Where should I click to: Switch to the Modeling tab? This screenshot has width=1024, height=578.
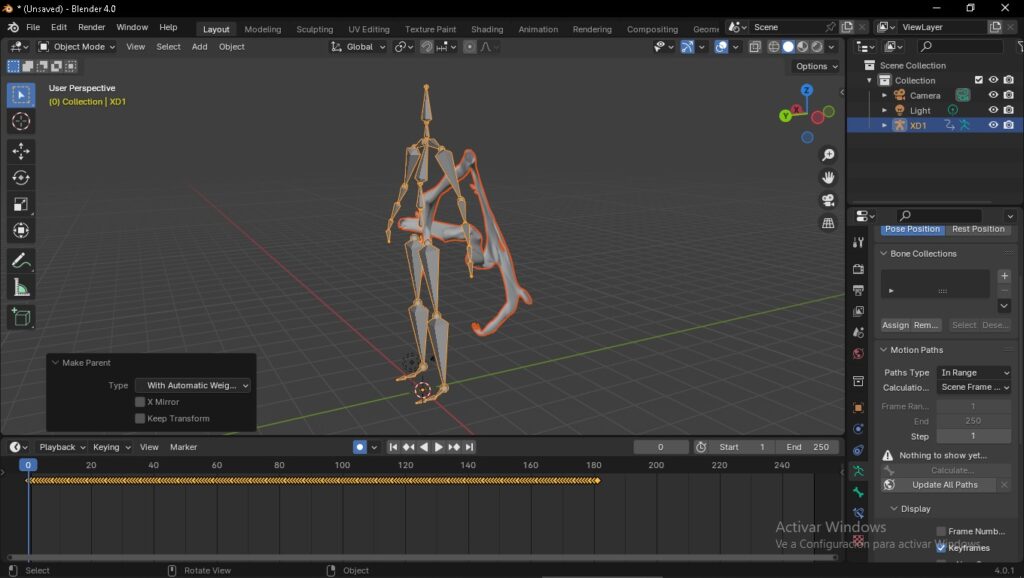point(262,28)
